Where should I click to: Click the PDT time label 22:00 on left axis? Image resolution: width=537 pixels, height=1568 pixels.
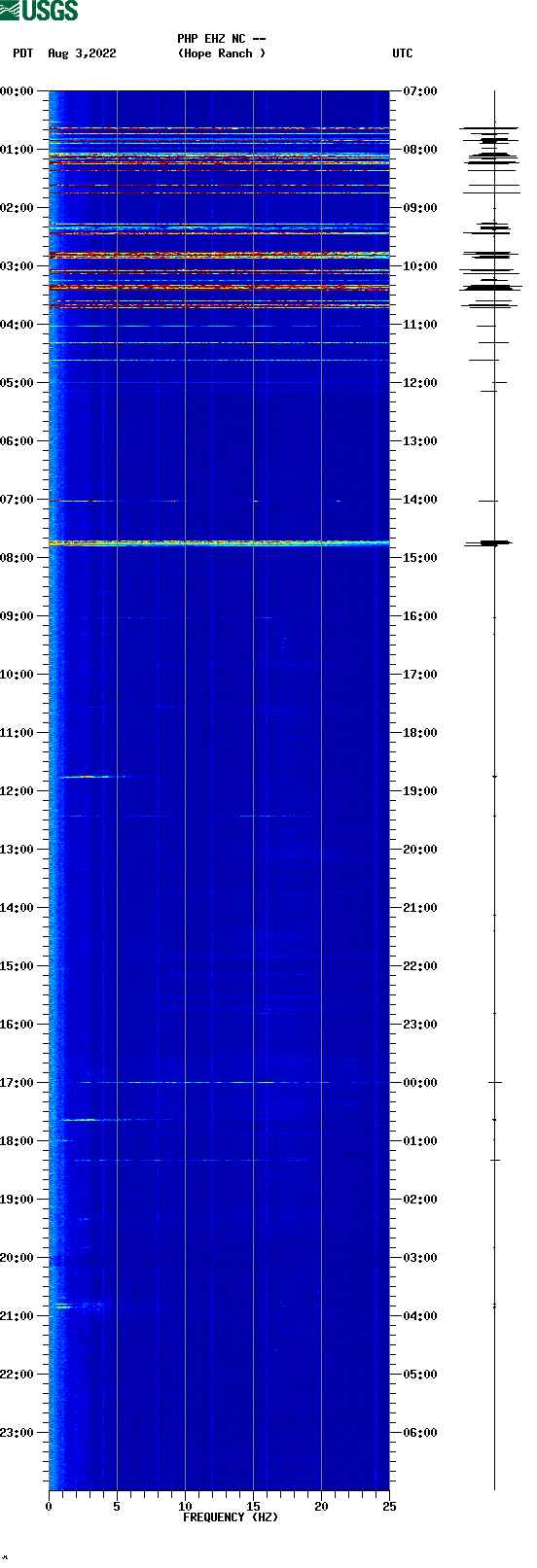18,1375
